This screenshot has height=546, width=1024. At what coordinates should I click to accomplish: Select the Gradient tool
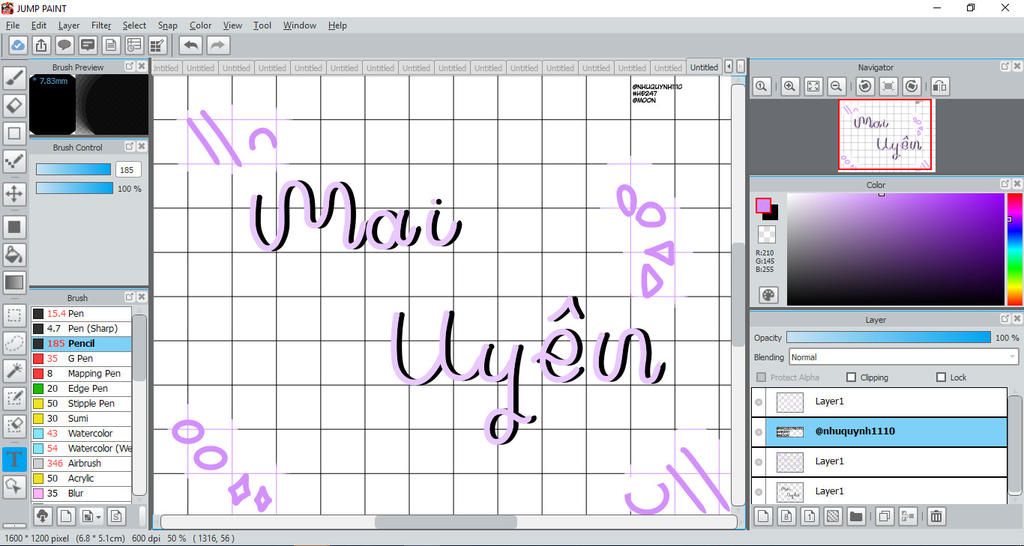[x=14, y=282]
